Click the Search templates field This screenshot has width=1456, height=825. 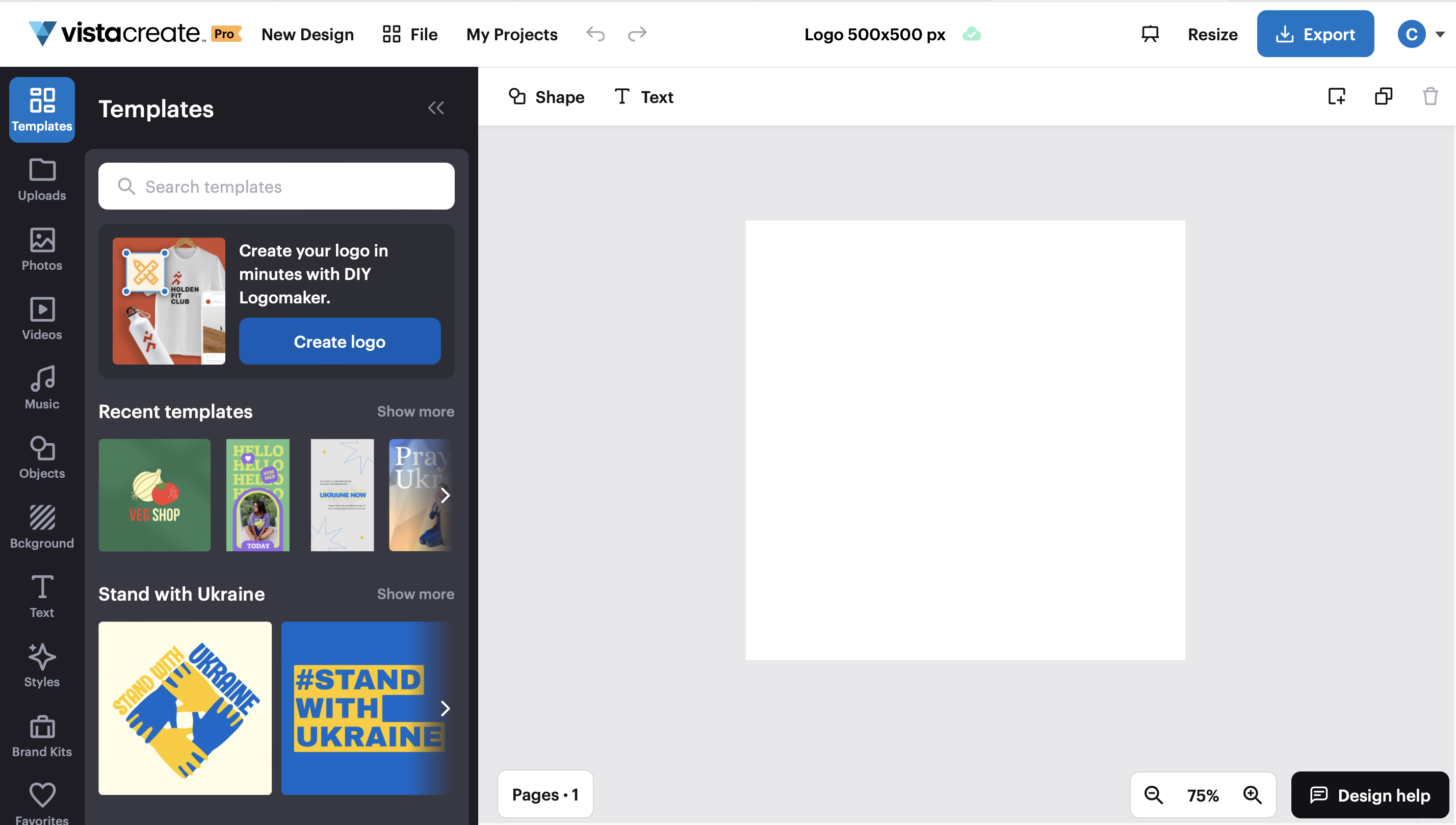click(276, 187)
